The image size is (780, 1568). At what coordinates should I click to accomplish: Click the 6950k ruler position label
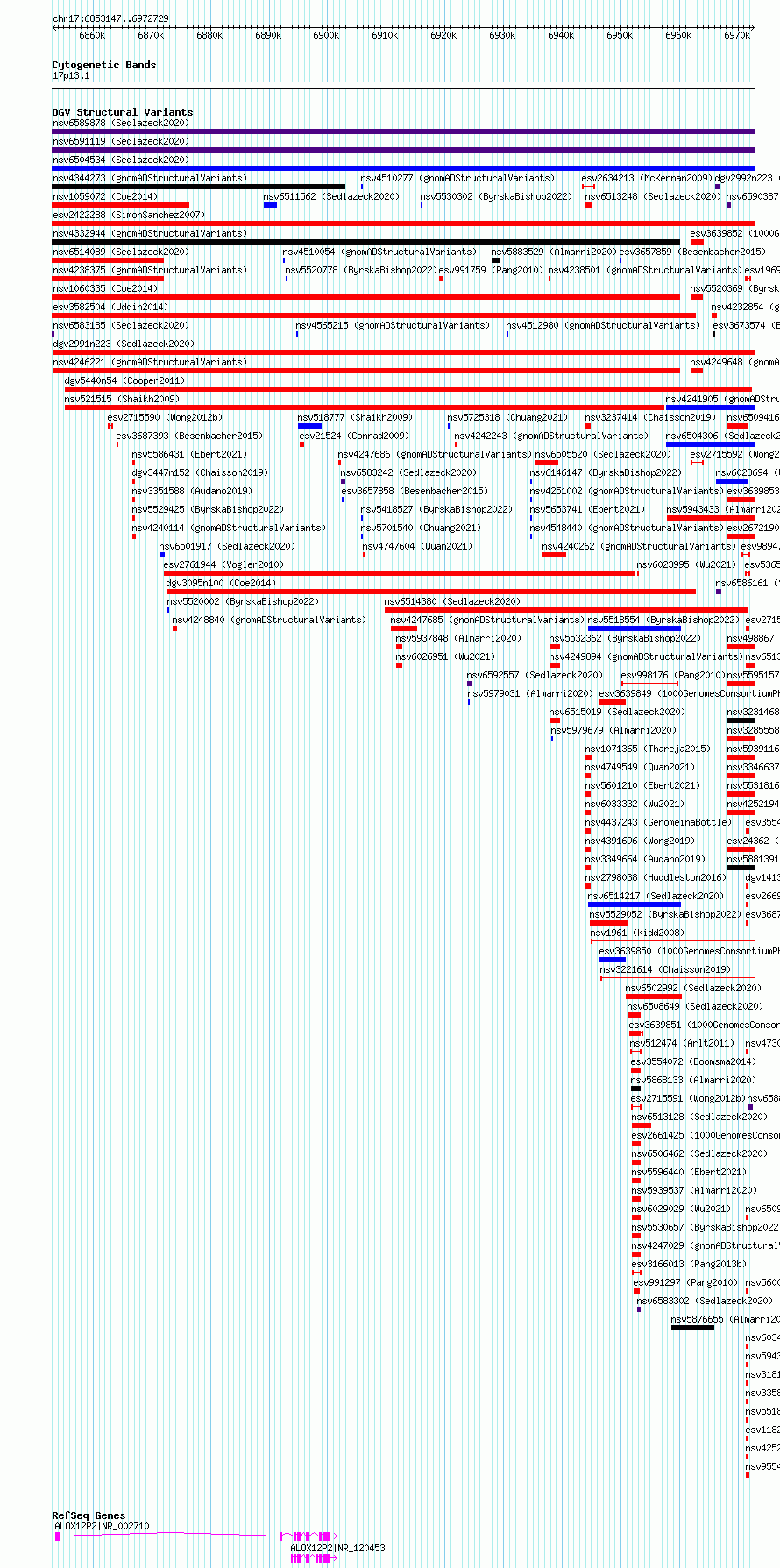point(620,35)
